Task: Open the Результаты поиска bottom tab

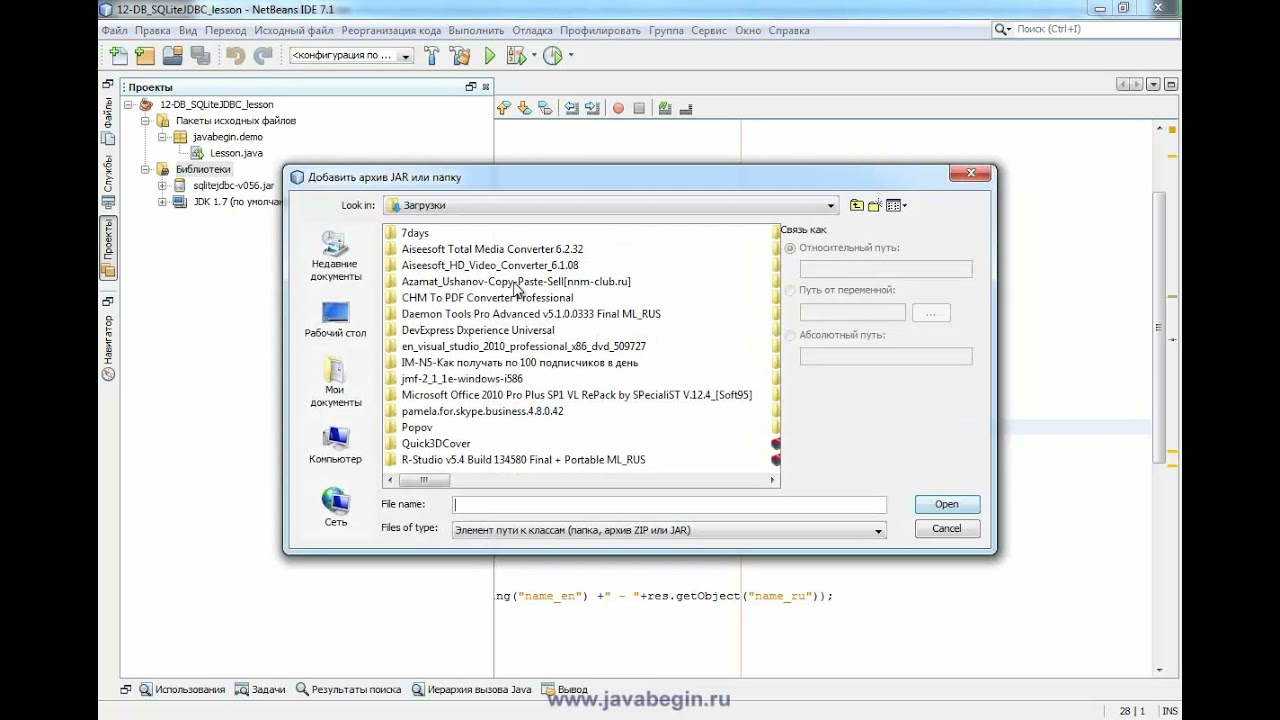Action: click(347, 689)
